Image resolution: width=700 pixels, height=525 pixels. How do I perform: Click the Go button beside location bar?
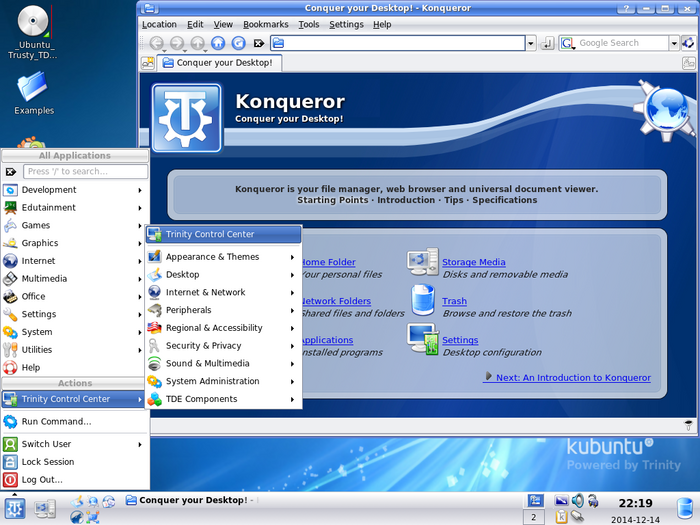point(547,43)
